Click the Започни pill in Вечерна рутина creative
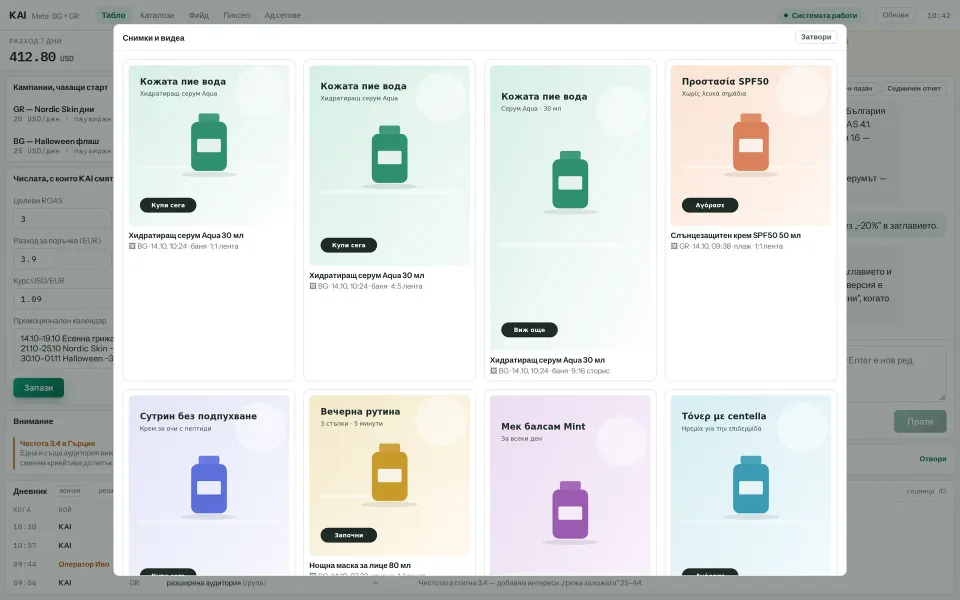 348,535
